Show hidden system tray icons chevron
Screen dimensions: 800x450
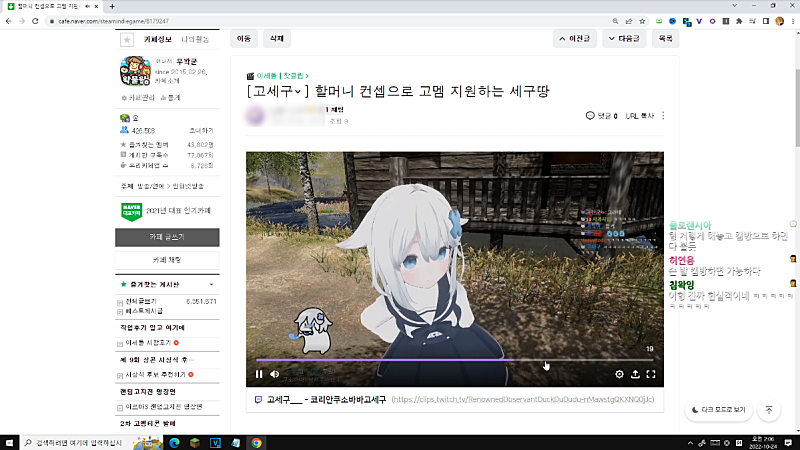click(690, 443)
